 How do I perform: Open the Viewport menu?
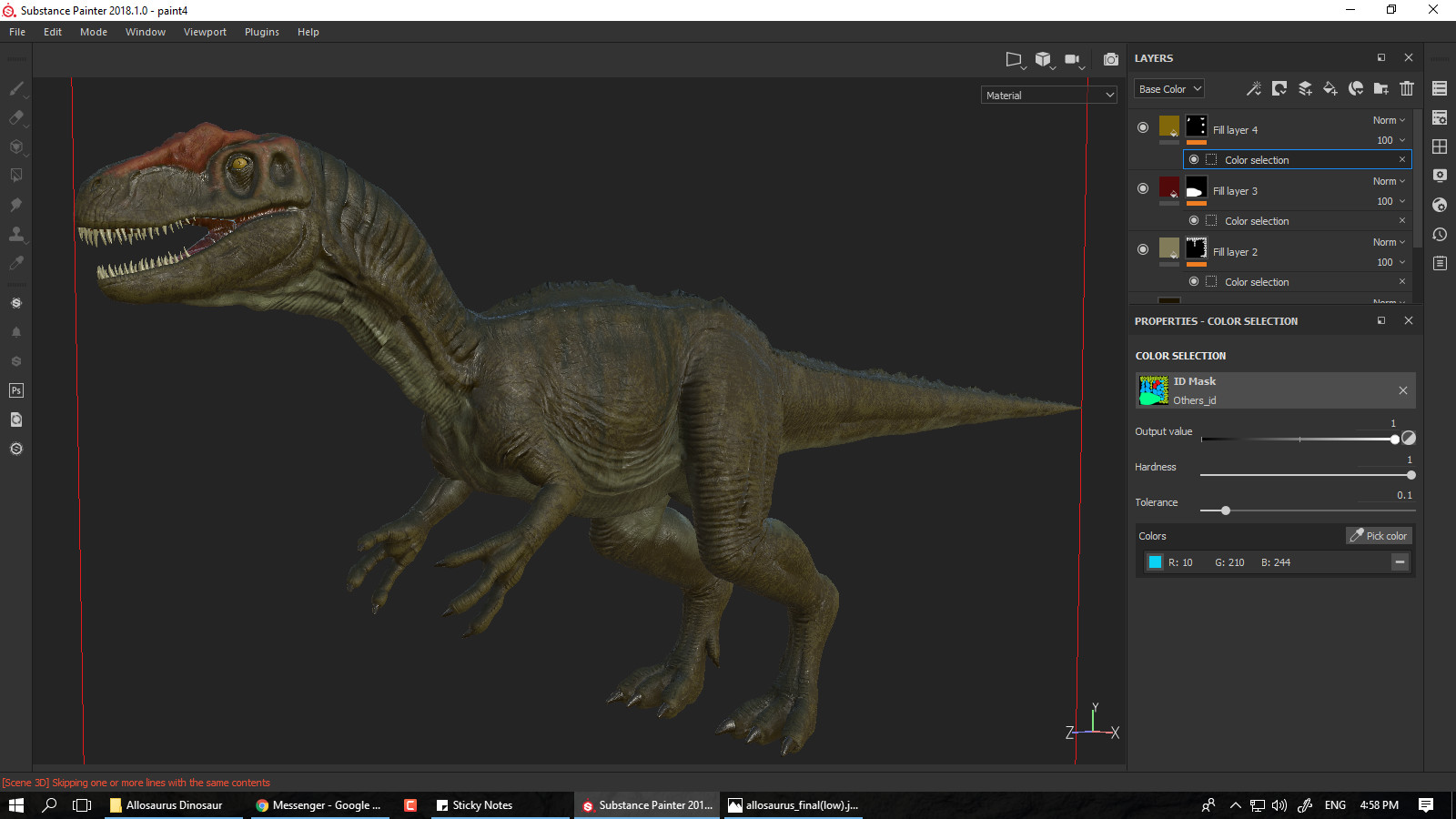(205, 32)
